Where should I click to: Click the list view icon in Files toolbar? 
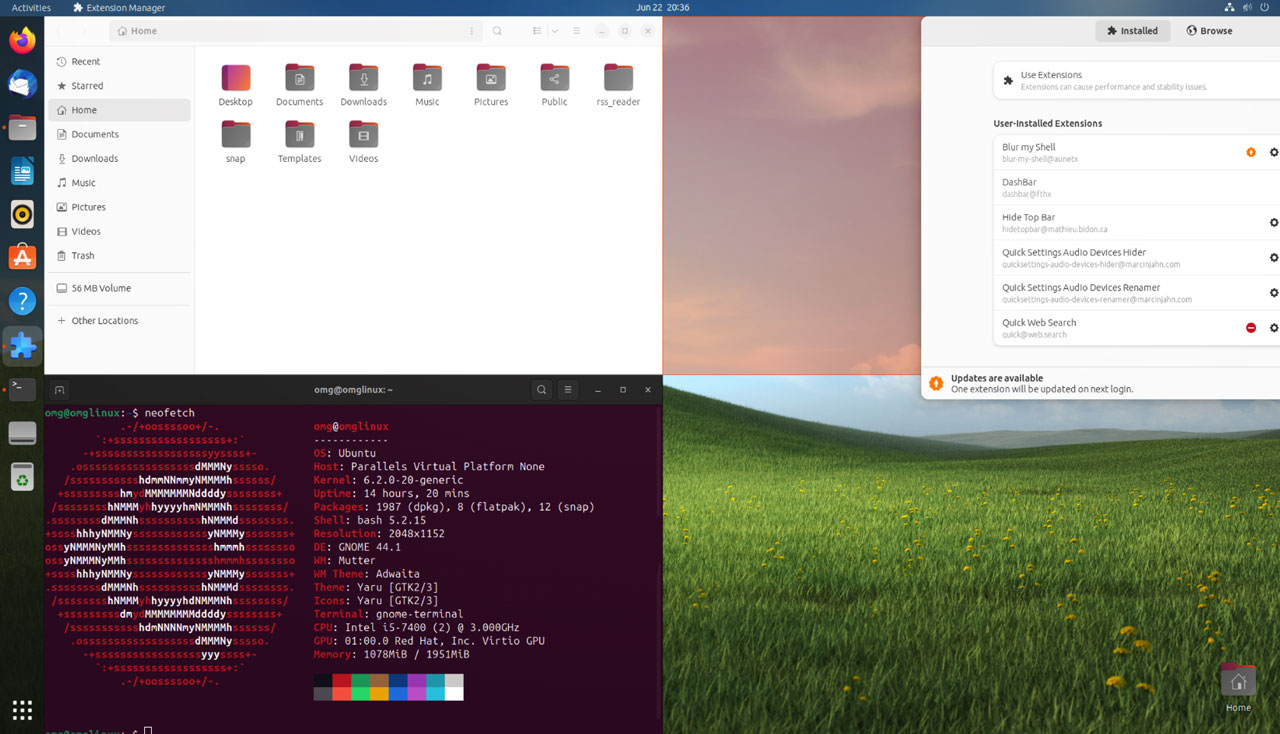coord(538,31)
